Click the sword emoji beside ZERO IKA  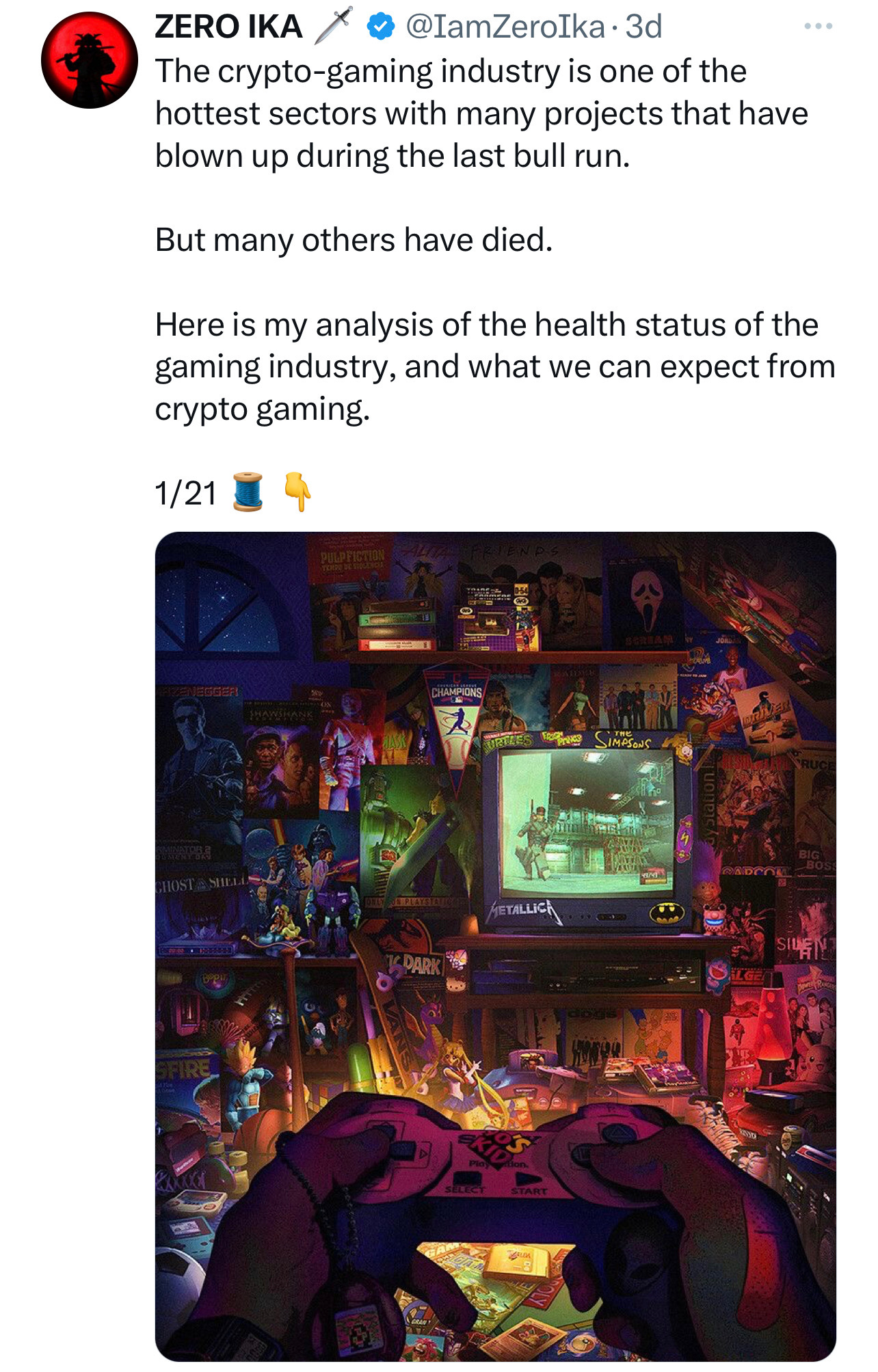click(x=334, y=26)
